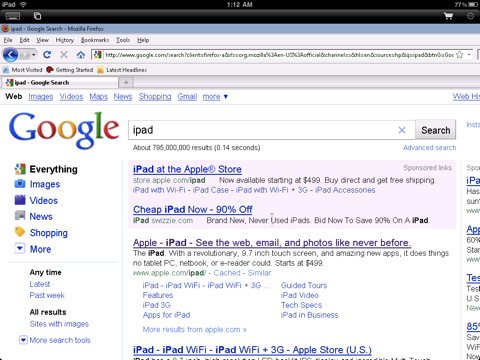The height and width of the screenshot is (360, 480).
Task: Expand the more dropdown in top bar
Action: (x=215, y=97)
